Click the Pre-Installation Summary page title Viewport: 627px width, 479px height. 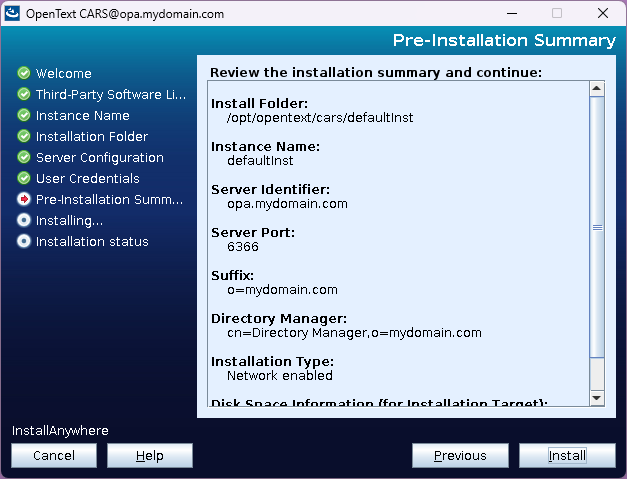coord(504,40)
